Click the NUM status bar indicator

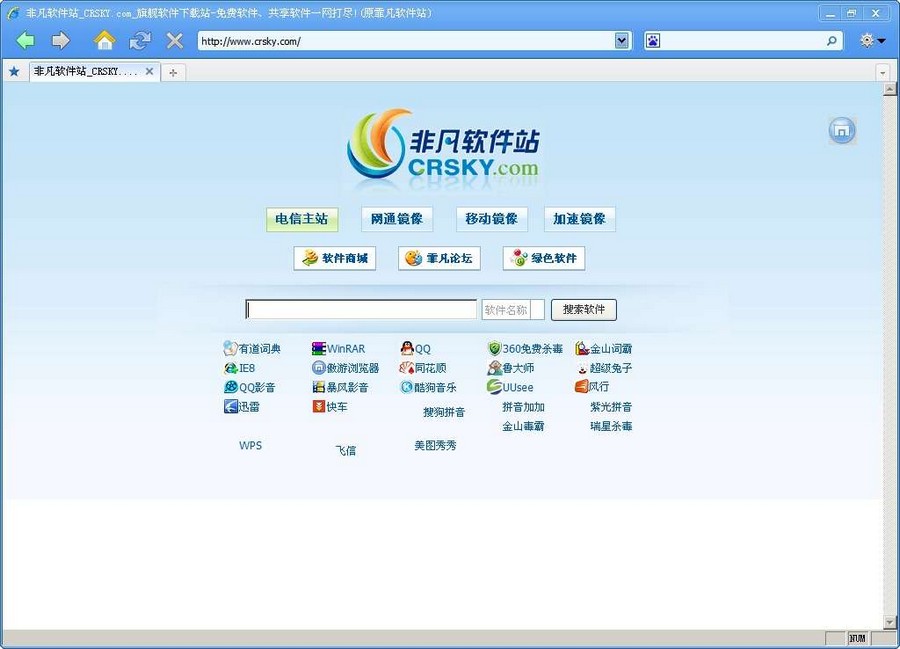click(857, 638)
